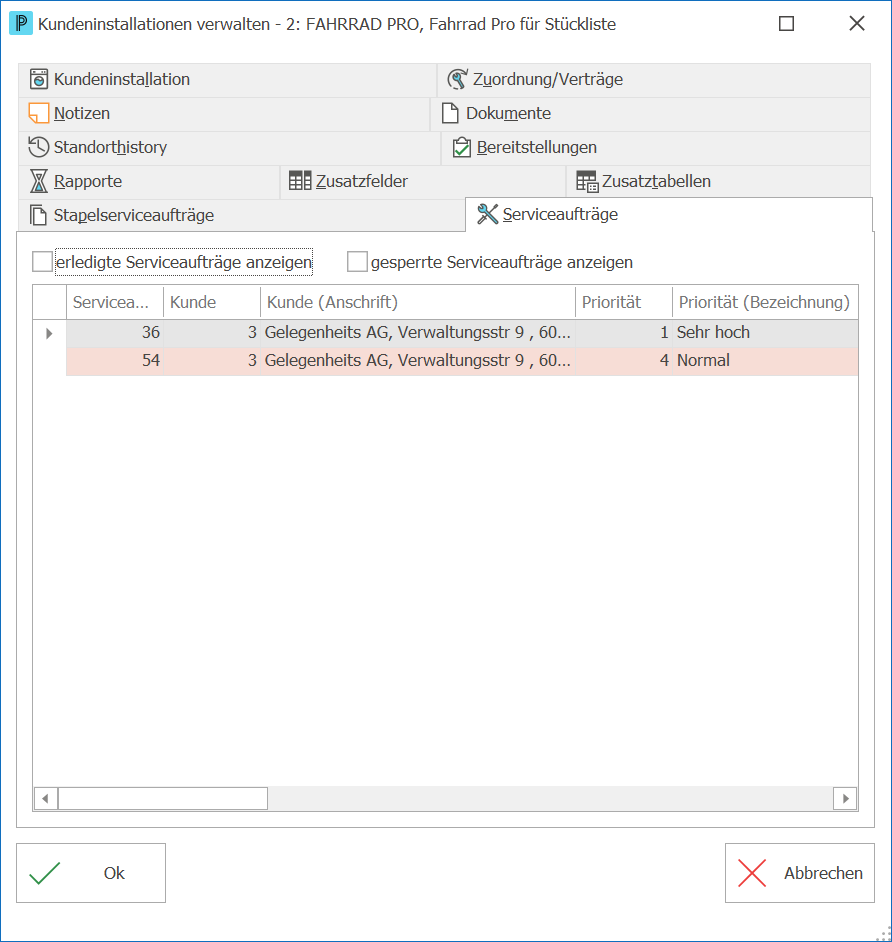Enable gesperrte Serviceaufträge anzeigen checkbox
This screenshot has width=892, height=942.
tap(357, 262)
